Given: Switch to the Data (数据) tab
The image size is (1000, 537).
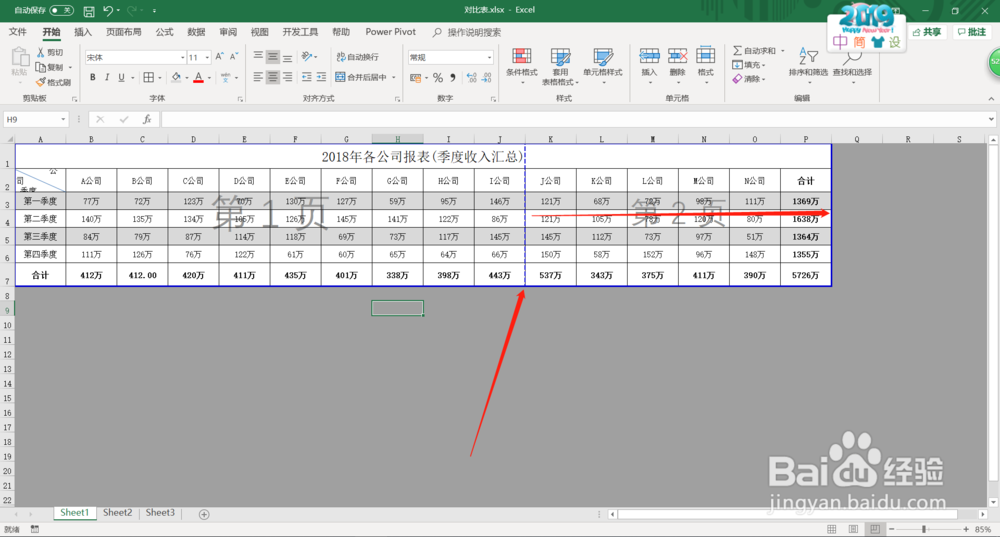Looking at the screenshot, I should [x=196, y=32].
